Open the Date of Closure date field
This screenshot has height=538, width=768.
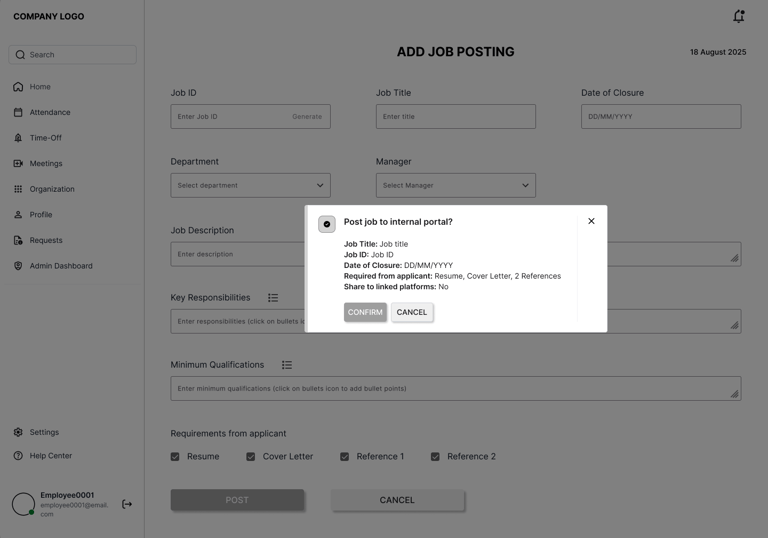[661, 116]
